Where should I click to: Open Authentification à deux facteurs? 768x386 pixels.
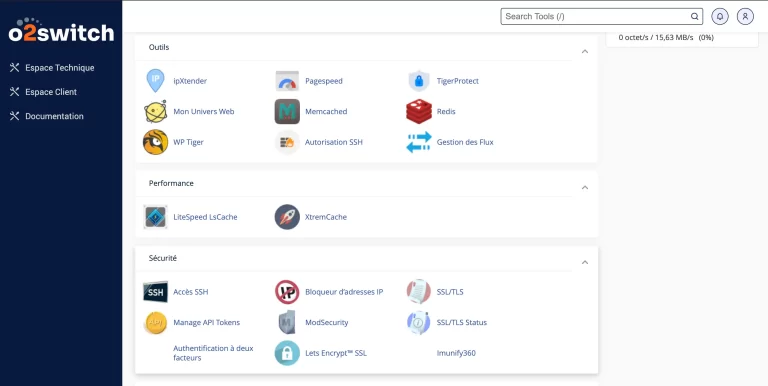(x=214, y=353)
